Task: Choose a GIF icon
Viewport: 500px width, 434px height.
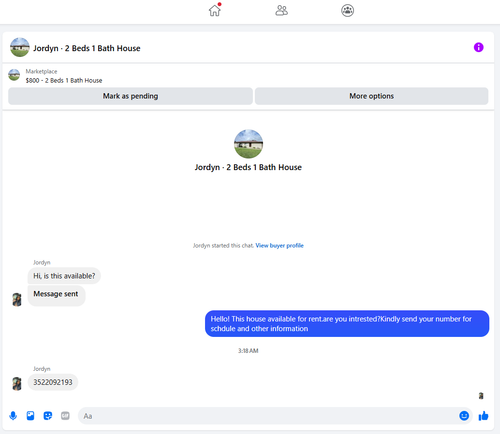Action: tap(65, 416)
